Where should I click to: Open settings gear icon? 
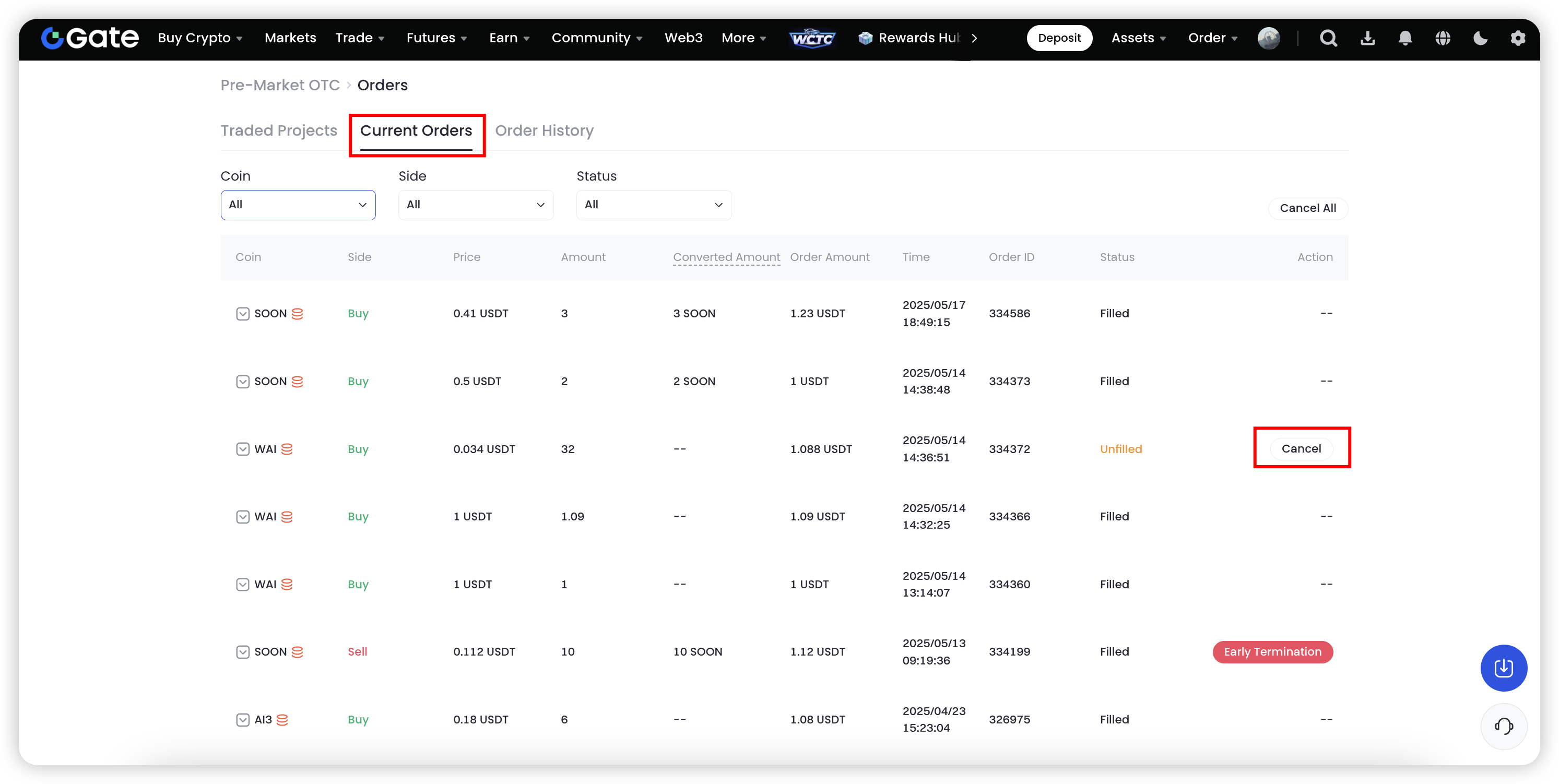[1518, 38]
